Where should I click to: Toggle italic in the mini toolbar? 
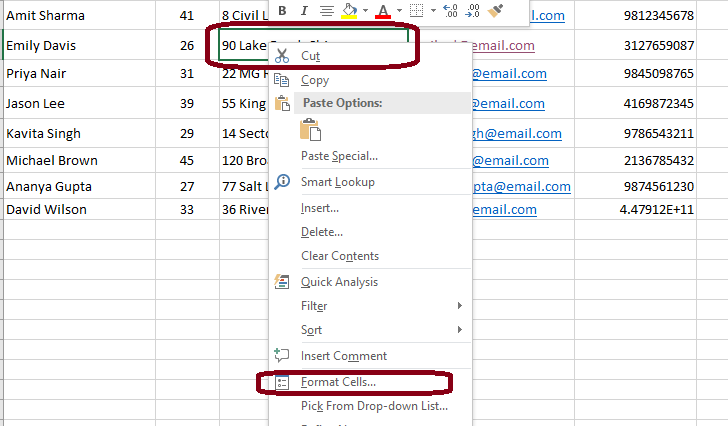tap(304, 10)
